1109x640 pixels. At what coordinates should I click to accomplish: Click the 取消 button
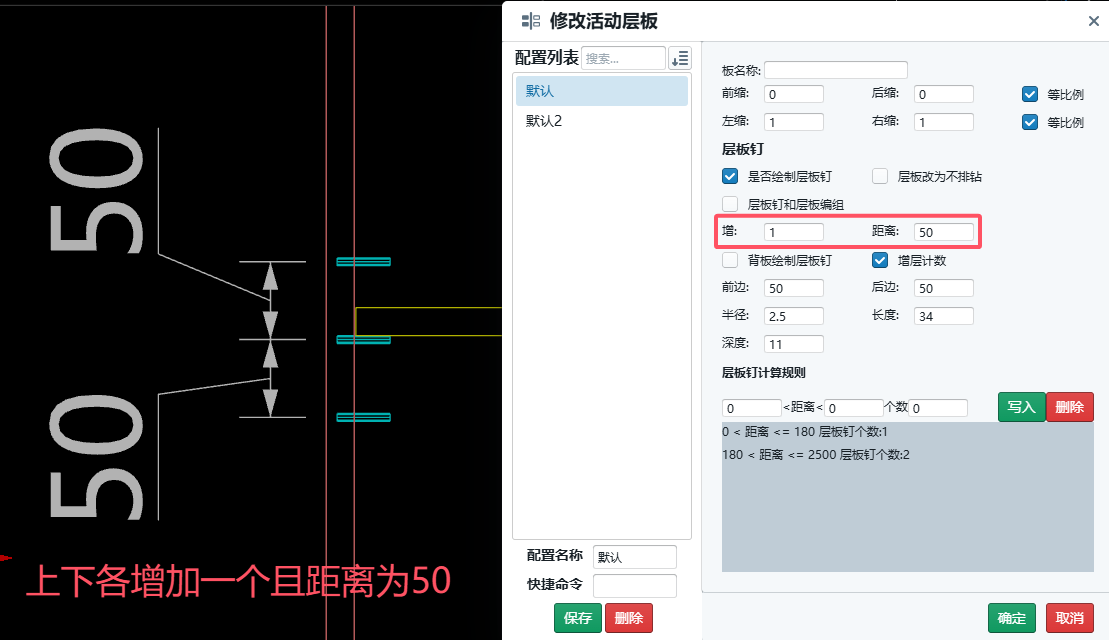tap(1070, 618)
